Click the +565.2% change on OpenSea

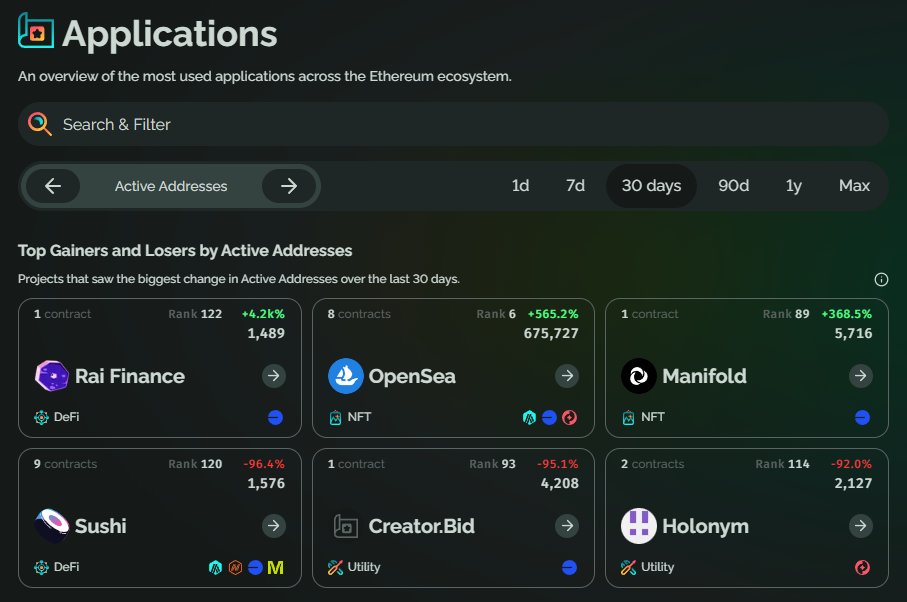(x=553, y=314)
